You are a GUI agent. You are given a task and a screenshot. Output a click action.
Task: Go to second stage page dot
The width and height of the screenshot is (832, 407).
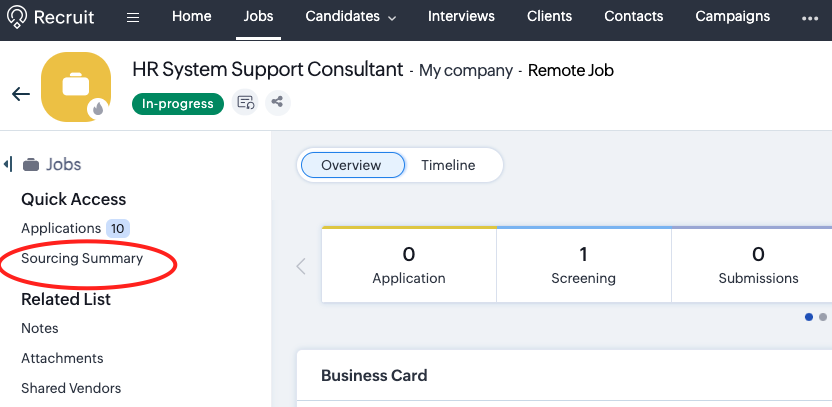822,317
